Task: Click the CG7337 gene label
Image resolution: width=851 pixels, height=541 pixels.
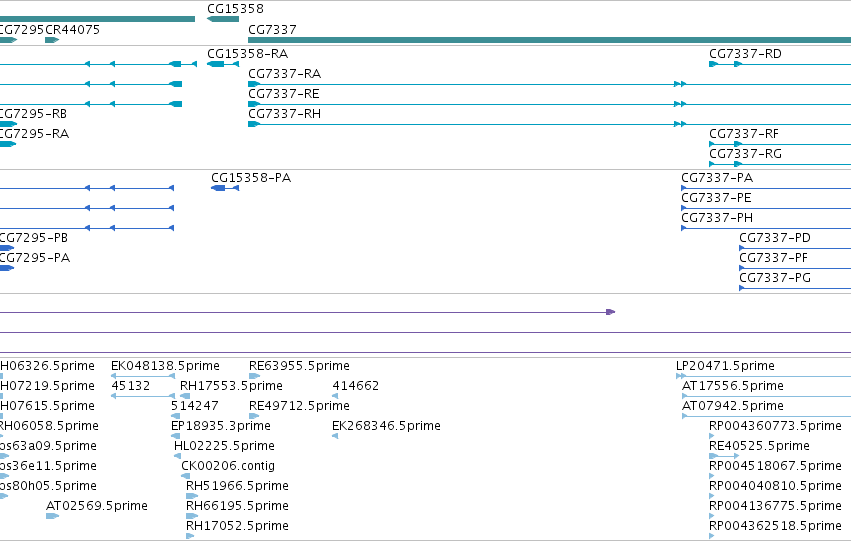Action: pyautogui.click(x=272, y=30)
